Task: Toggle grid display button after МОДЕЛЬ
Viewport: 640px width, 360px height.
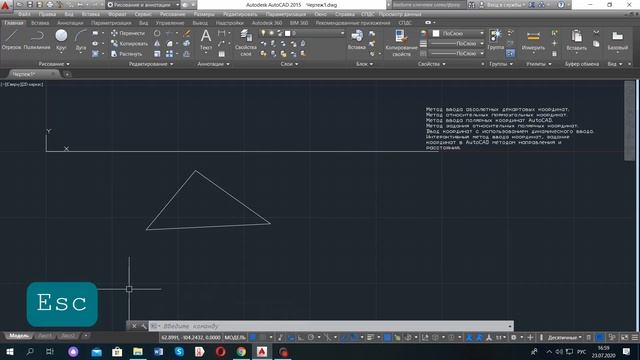Action: tap(253, 338)
